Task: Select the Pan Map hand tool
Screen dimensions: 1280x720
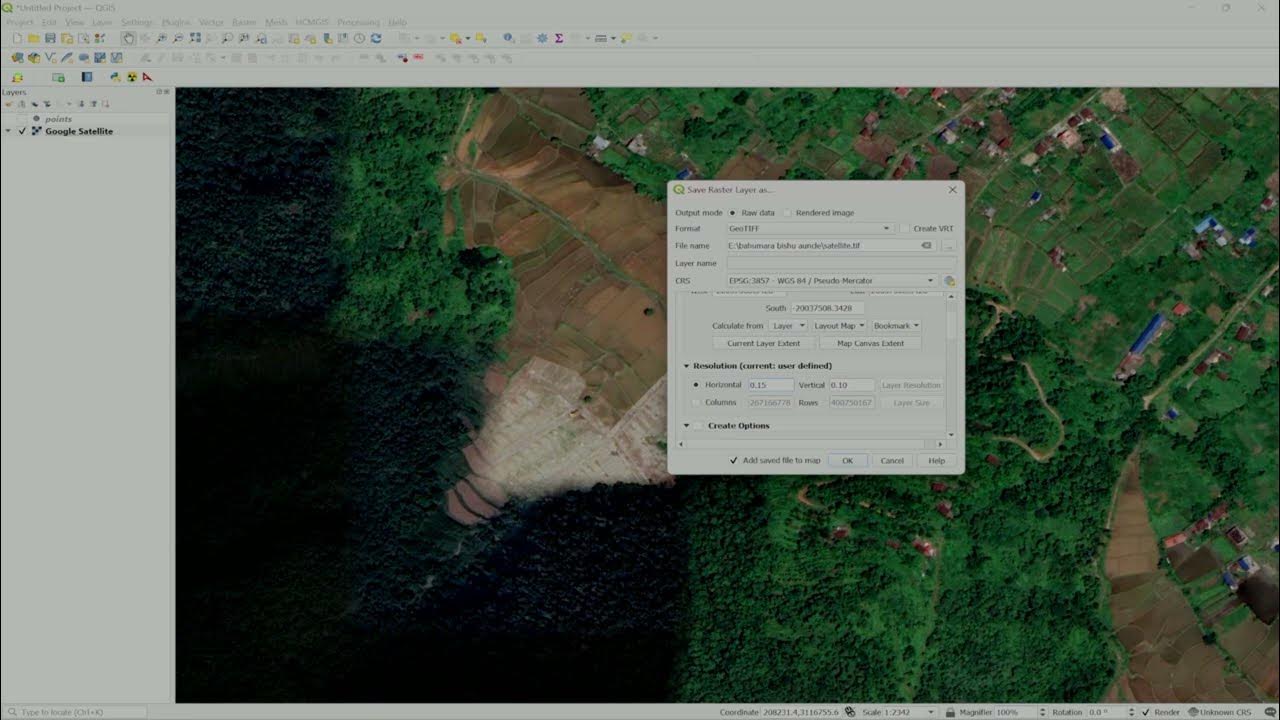Action: pyautogui.click(x=129, y=38)
